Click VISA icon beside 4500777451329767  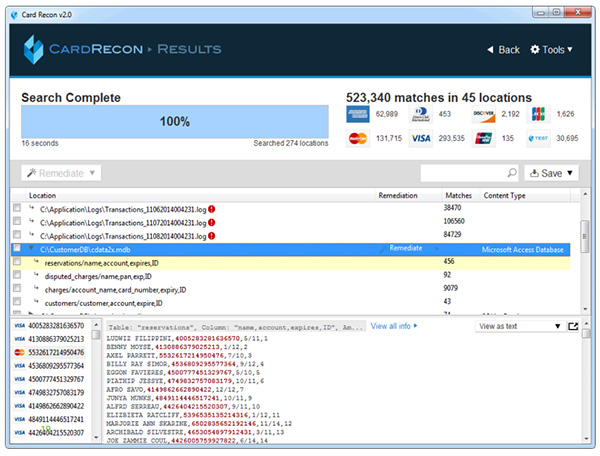(19, 379)
